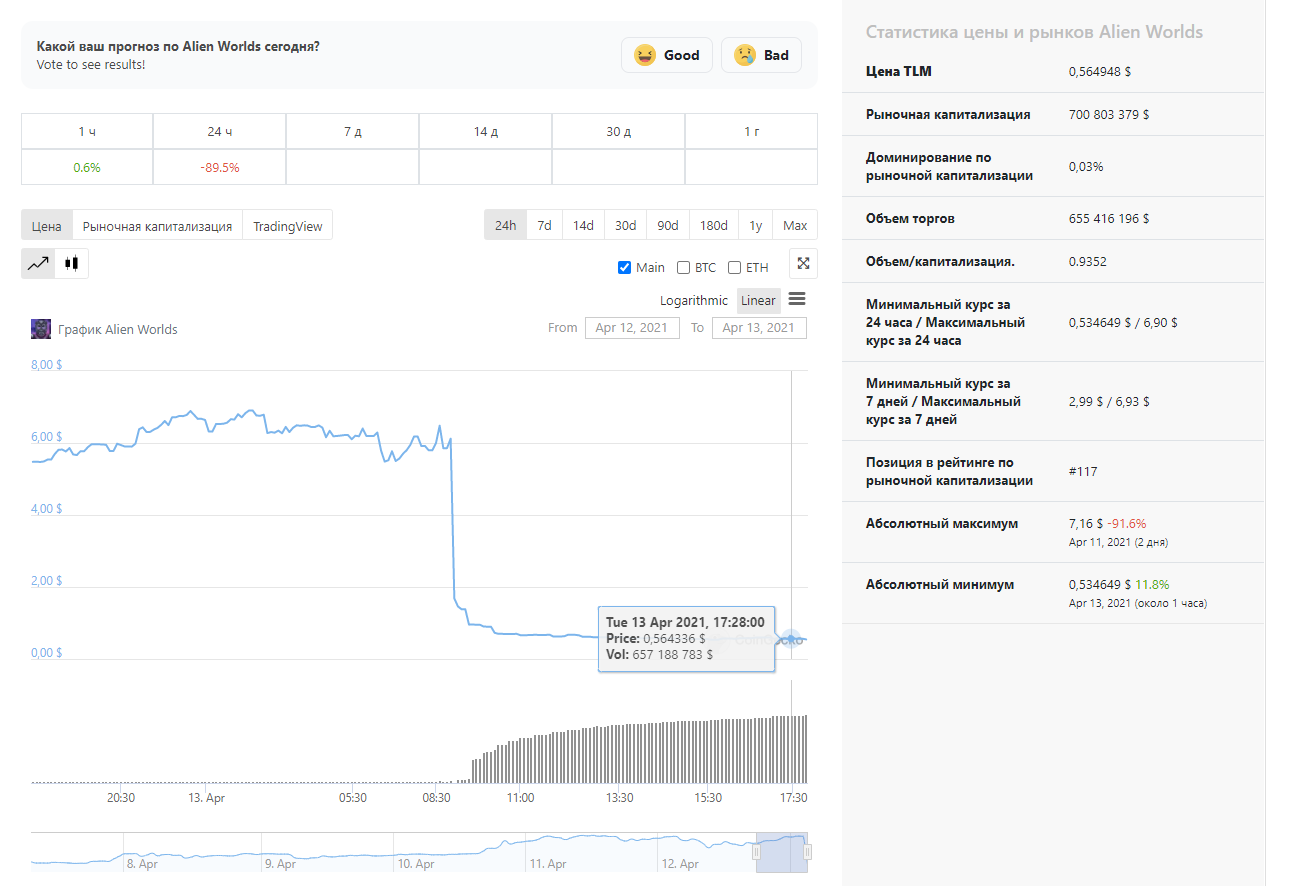Screen dimensions: 1292x886
Task: Switch to candlestick chart icon
Action: point(71,264)
